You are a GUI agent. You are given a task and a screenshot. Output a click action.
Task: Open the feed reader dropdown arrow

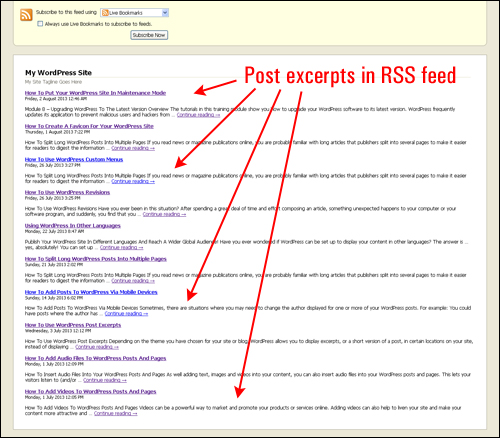165,13
